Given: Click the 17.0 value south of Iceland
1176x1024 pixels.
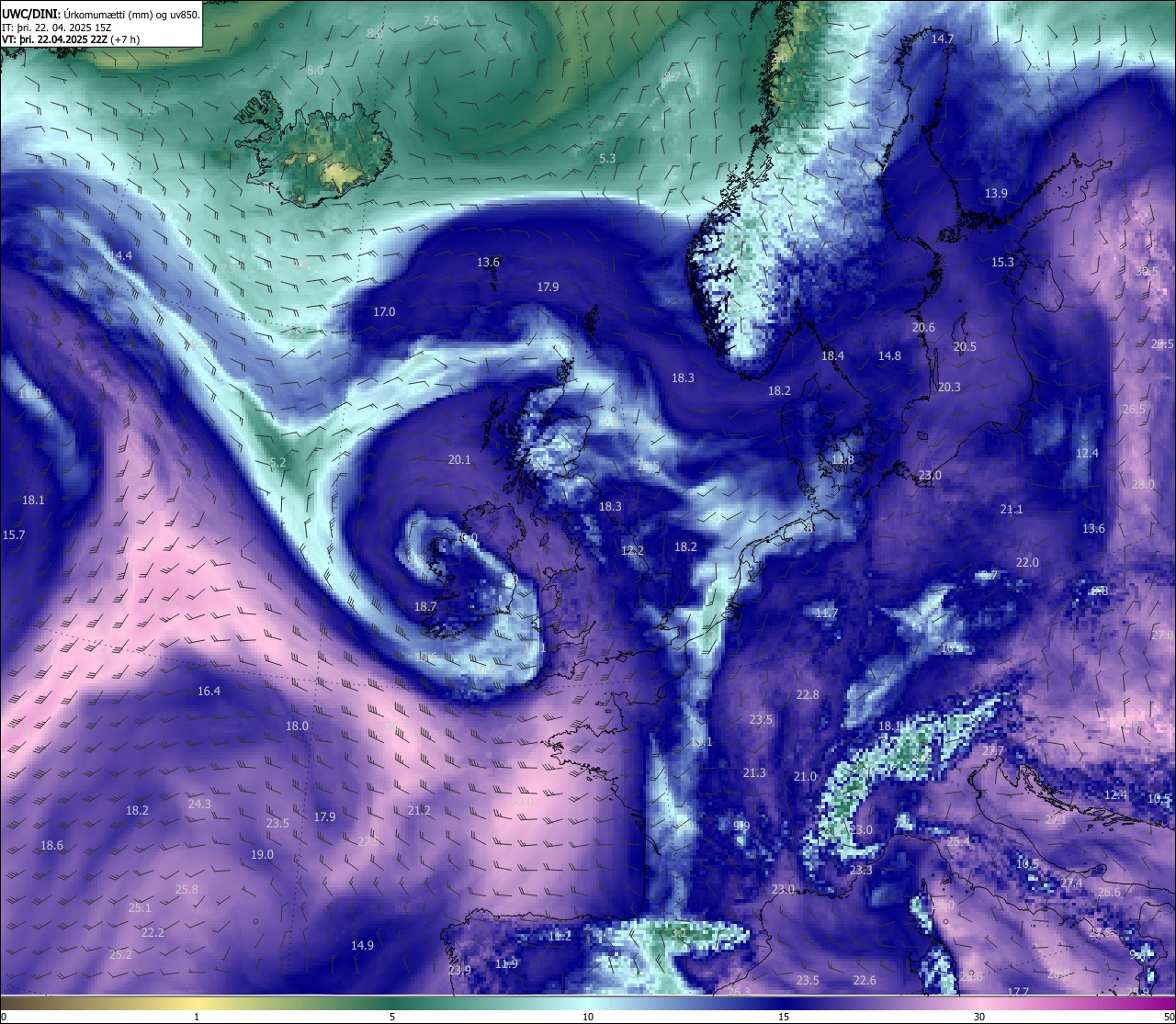Looking at the screenshot, I should (384, 311).
